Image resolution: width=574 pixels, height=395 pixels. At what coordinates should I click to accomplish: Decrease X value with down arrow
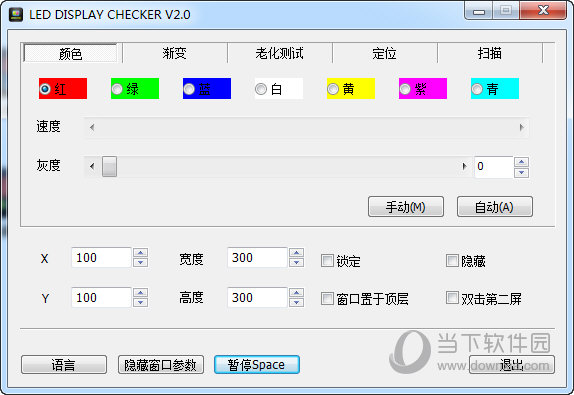(141, 262)
